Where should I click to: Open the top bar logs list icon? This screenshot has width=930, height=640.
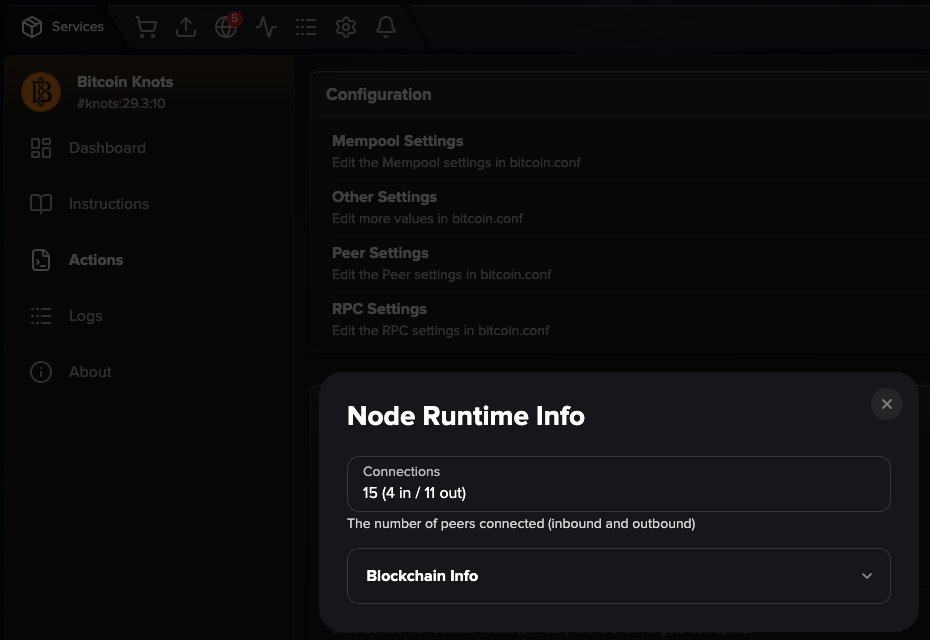tap(306, 27)
